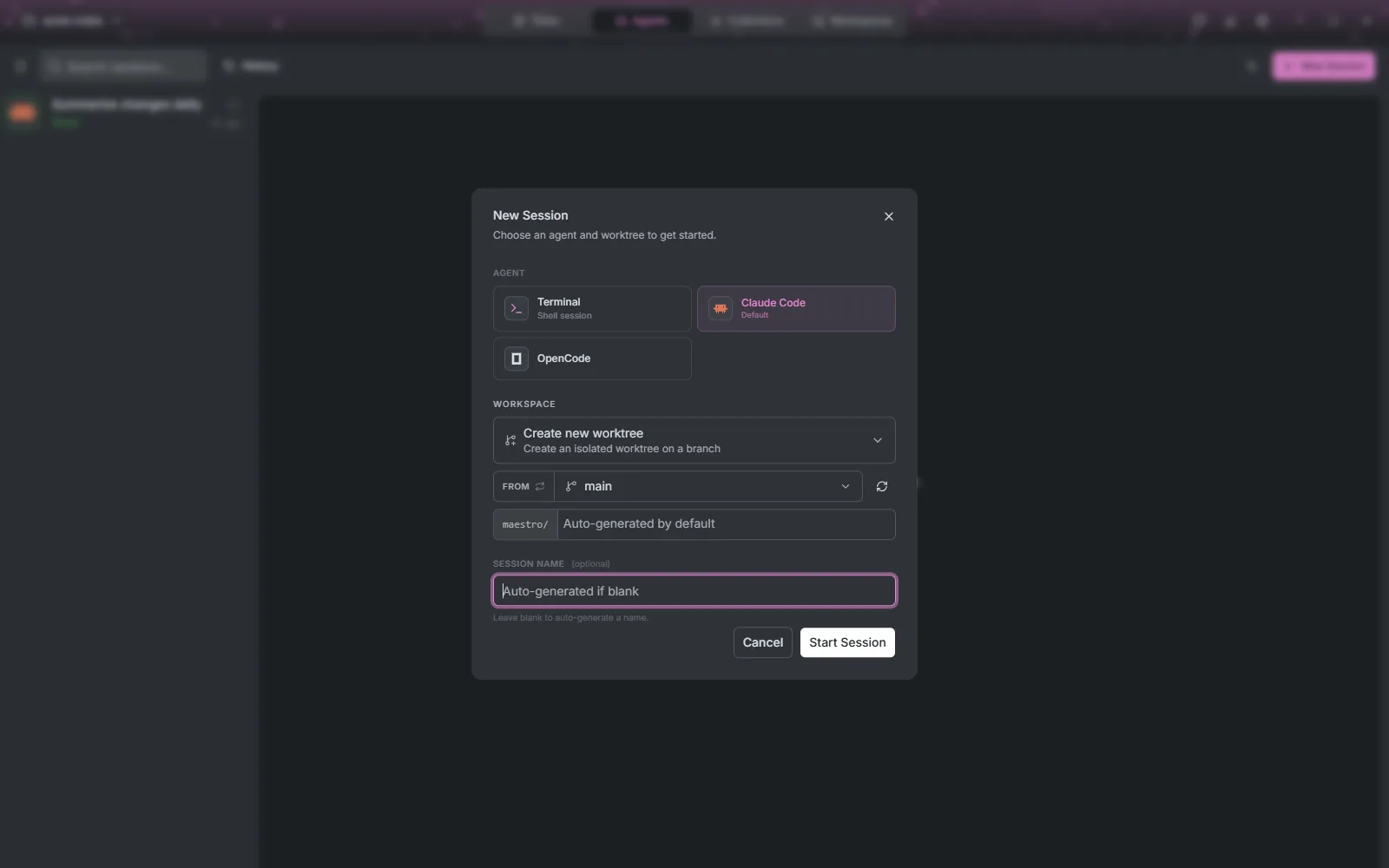Click the maestro/ branch prefix
Viewport: 1389px width, 868px height.
click(x=525, y=524)
